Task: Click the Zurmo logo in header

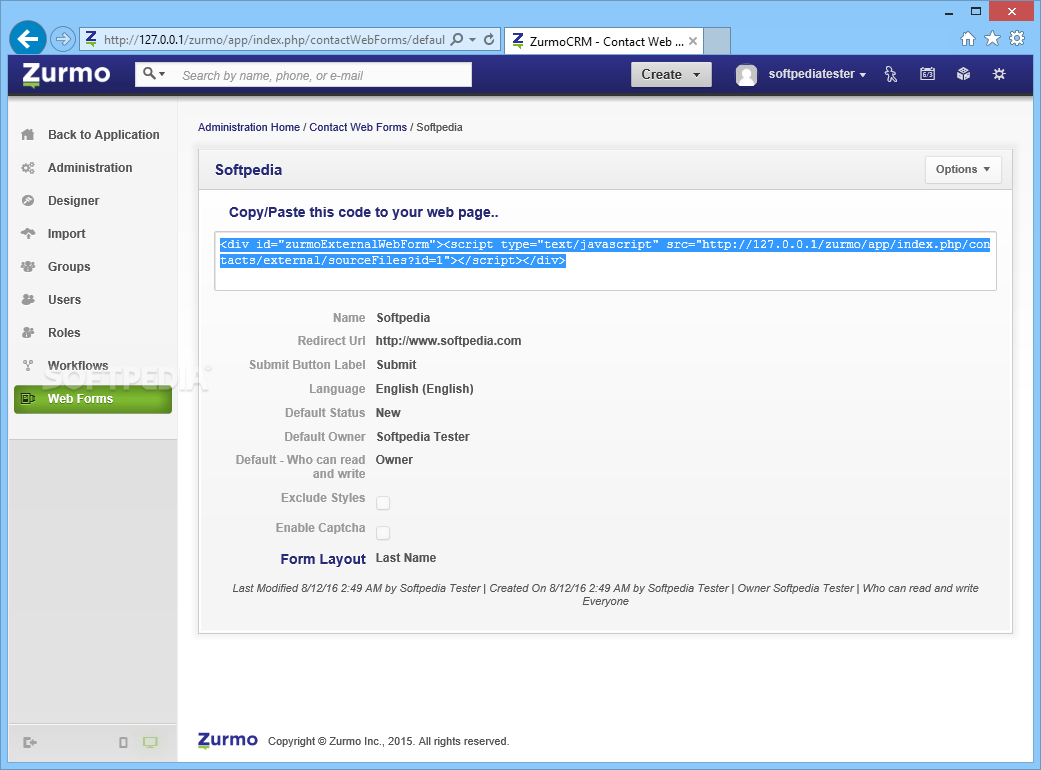Action: point(66,74)
